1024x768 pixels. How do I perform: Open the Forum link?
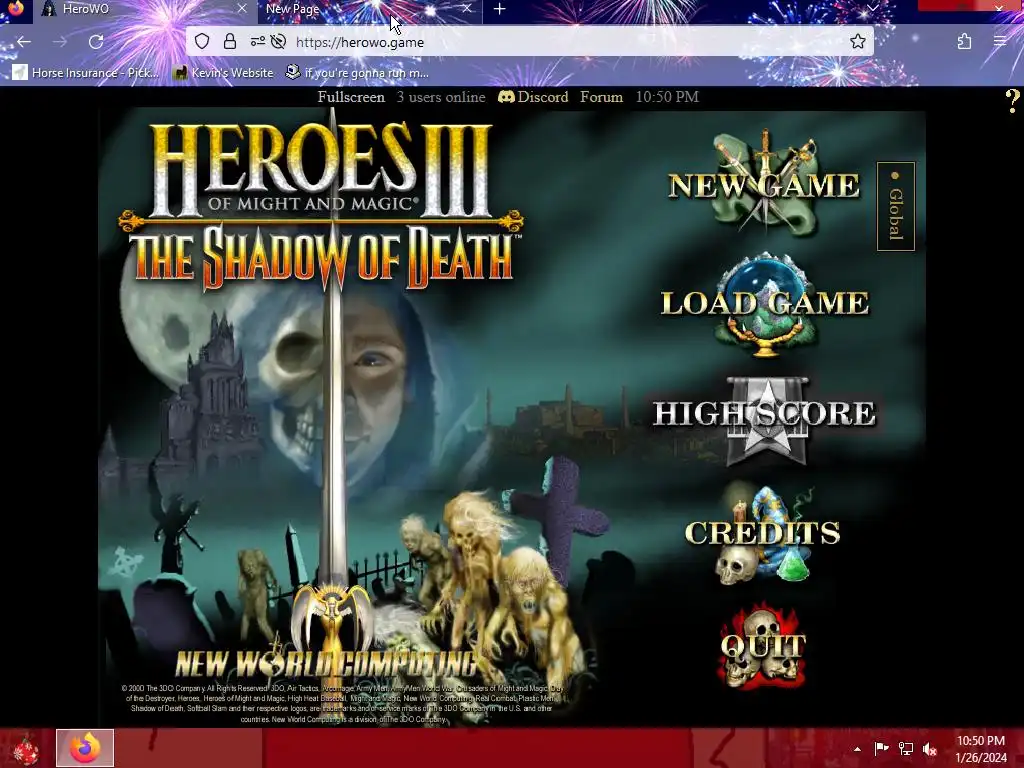tap(601, 97)
